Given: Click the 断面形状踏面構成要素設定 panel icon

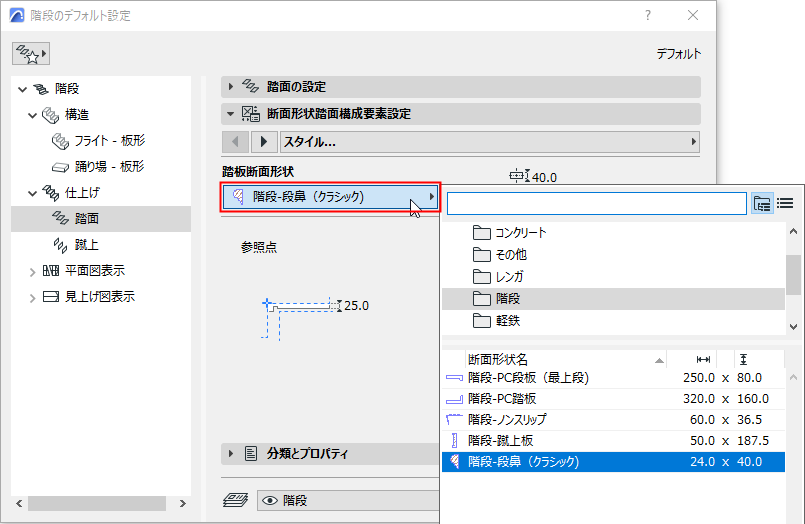Looking at the screenshot, I should click(251, 113).
